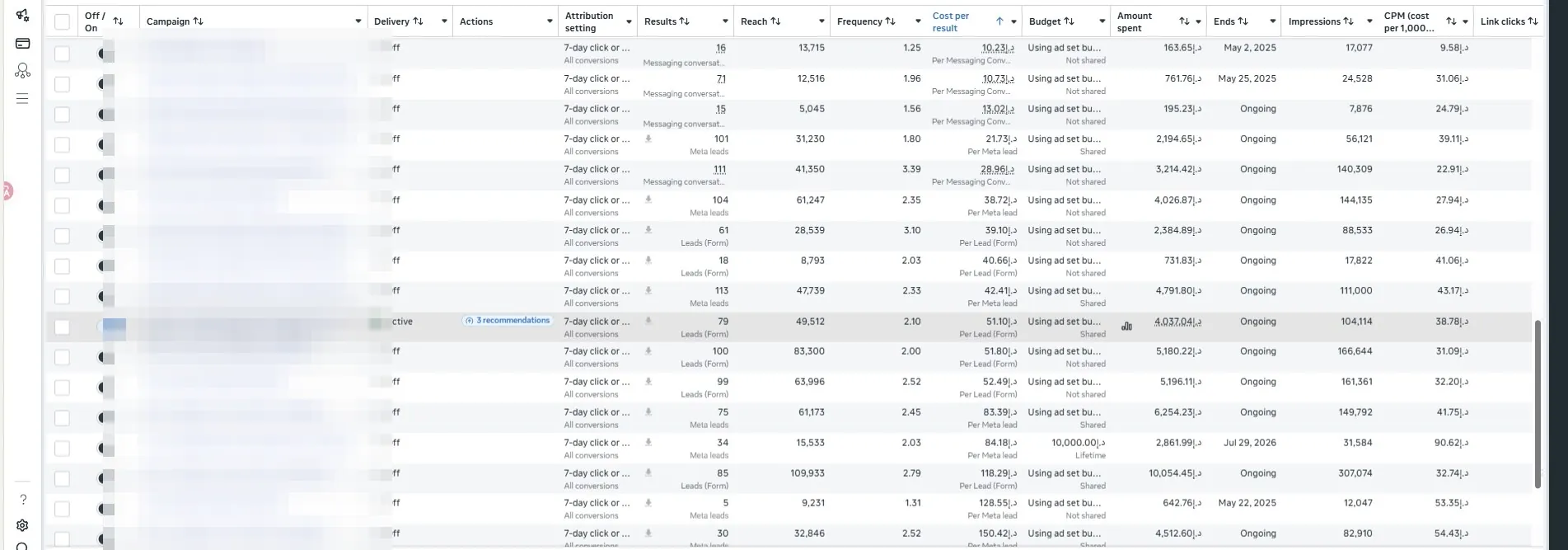This screenshot has height=550, width=1568.
Task: Click the sort arrows beside Frequency
Action: 890,21
